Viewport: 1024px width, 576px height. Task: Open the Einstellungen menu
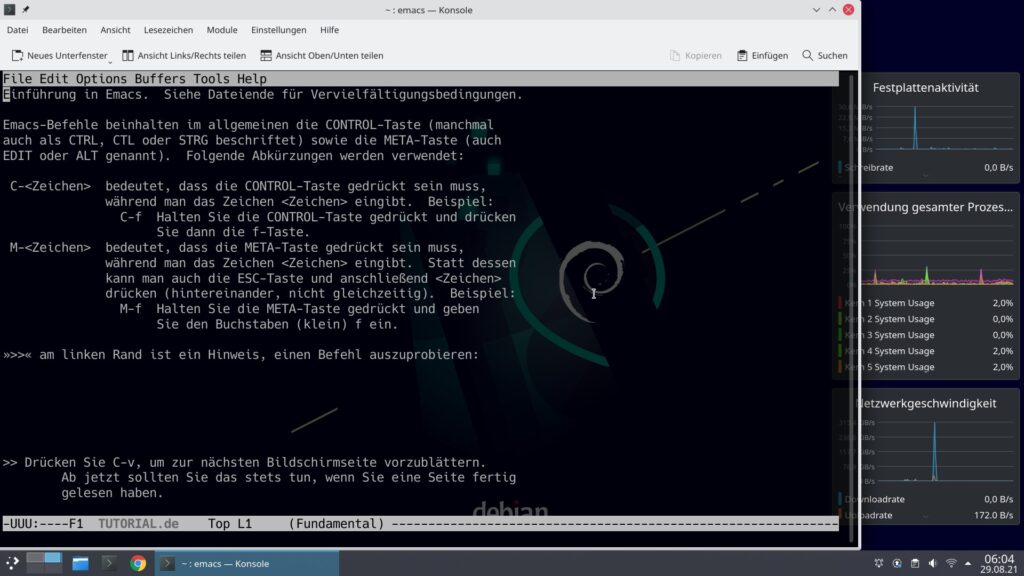tap(278, 30)
